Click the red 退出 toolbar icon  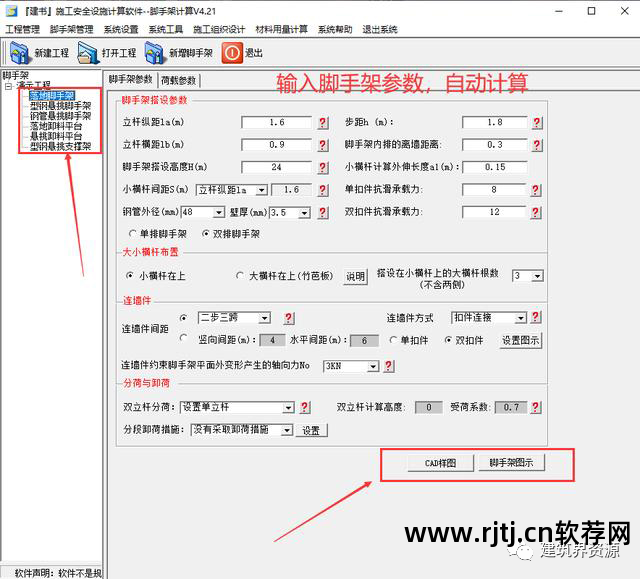click(x=232, y=53)
